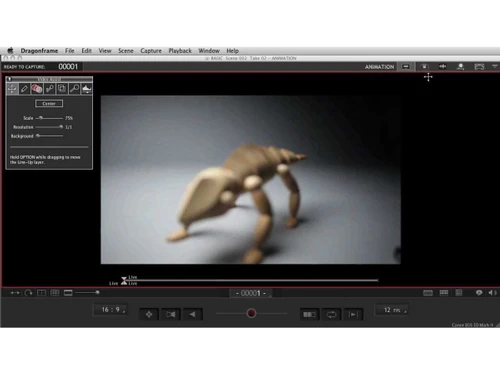Click the Center button
Screen dimensions: 500x375
click(49, 104)
